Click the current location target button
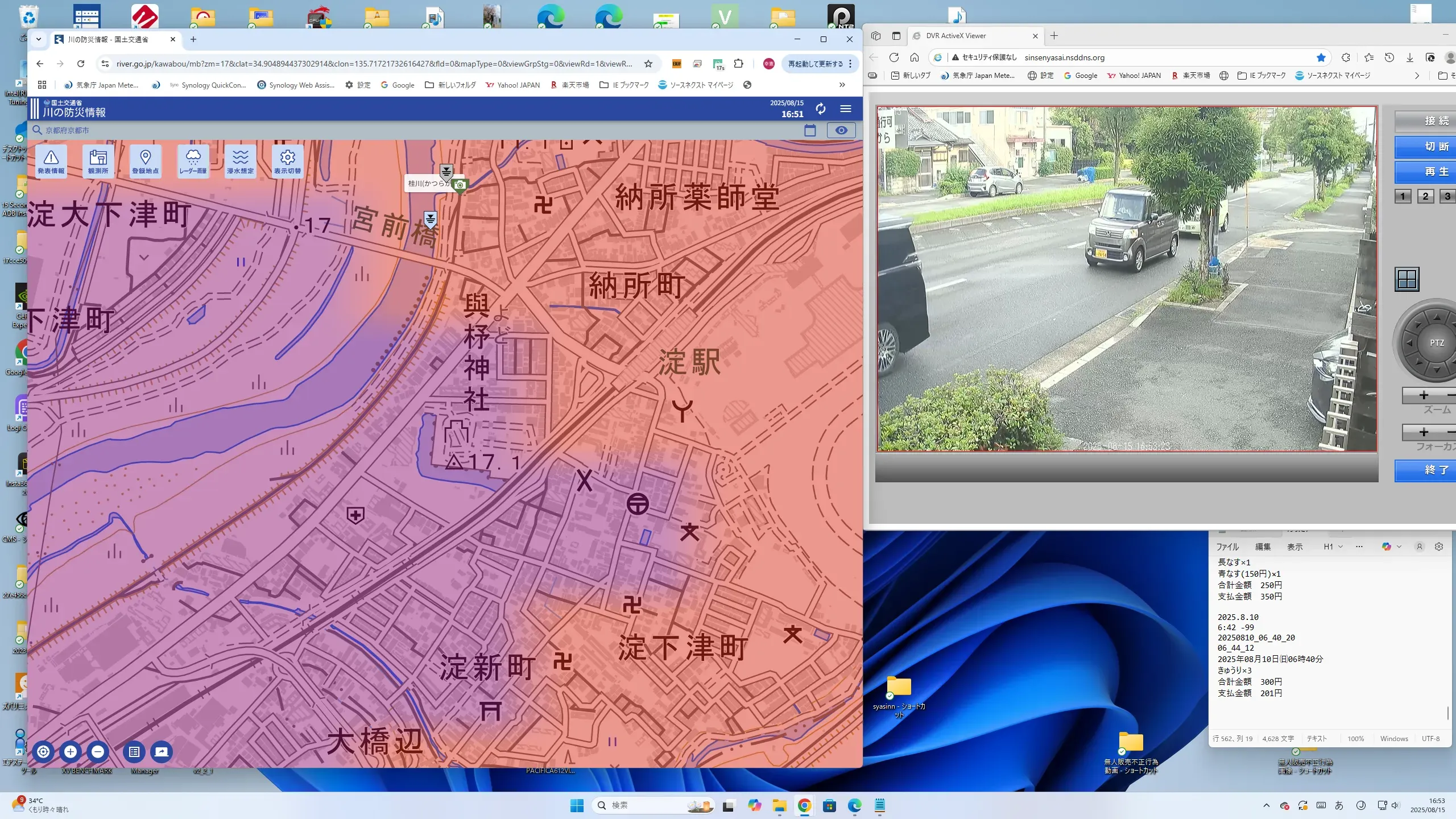Image resolution: width=1456 pixels, height=819 pixels. [x=43, y=752]
